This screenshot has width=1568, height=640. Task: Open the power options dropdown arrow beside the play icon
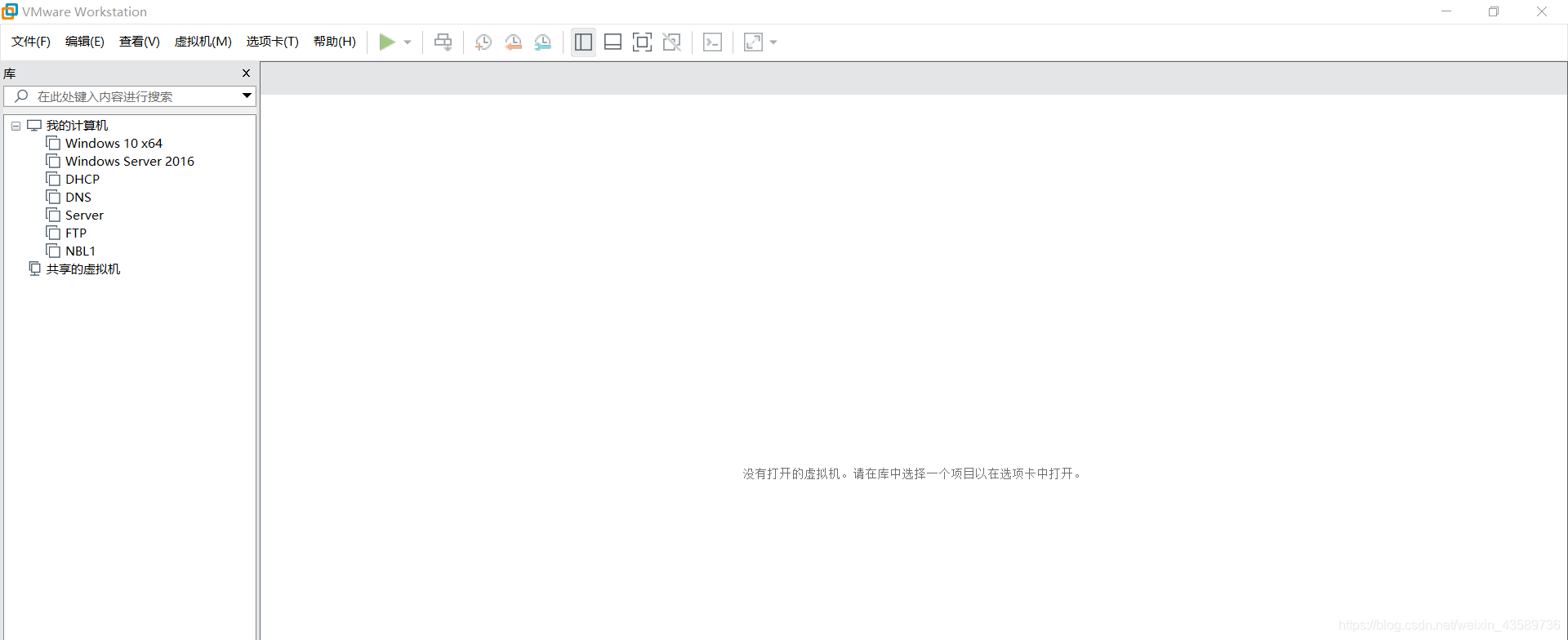[x=408, y=42]
